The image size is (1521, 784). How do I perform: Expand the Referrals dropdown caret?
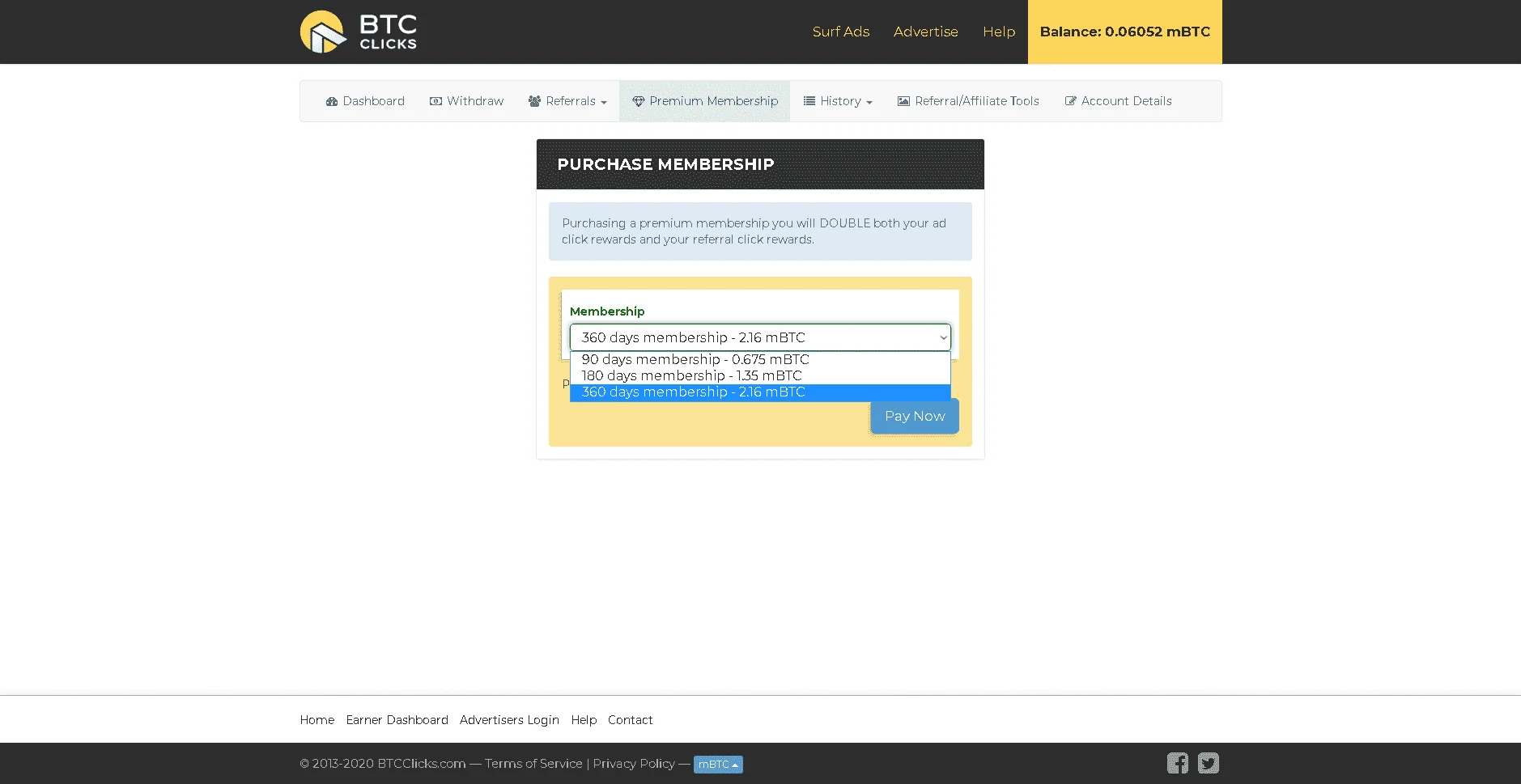(604, 103)
